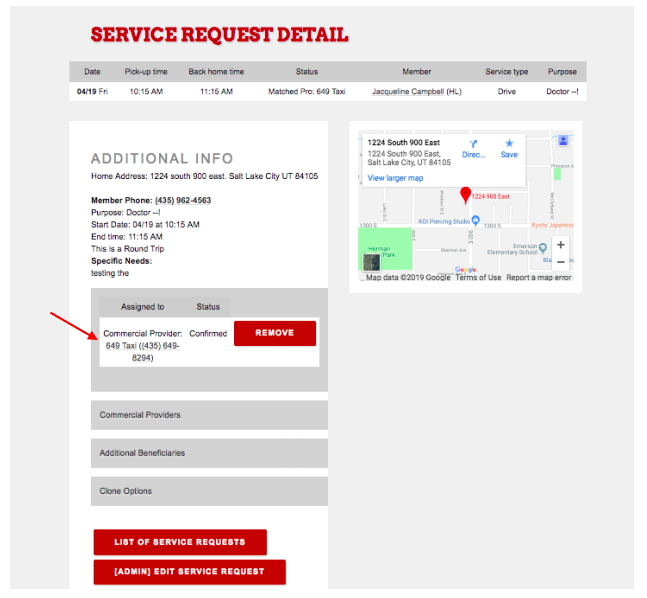Zoom in the map with the plus icon
Screen dimensions: 647x598
click(x=560, y=245)
